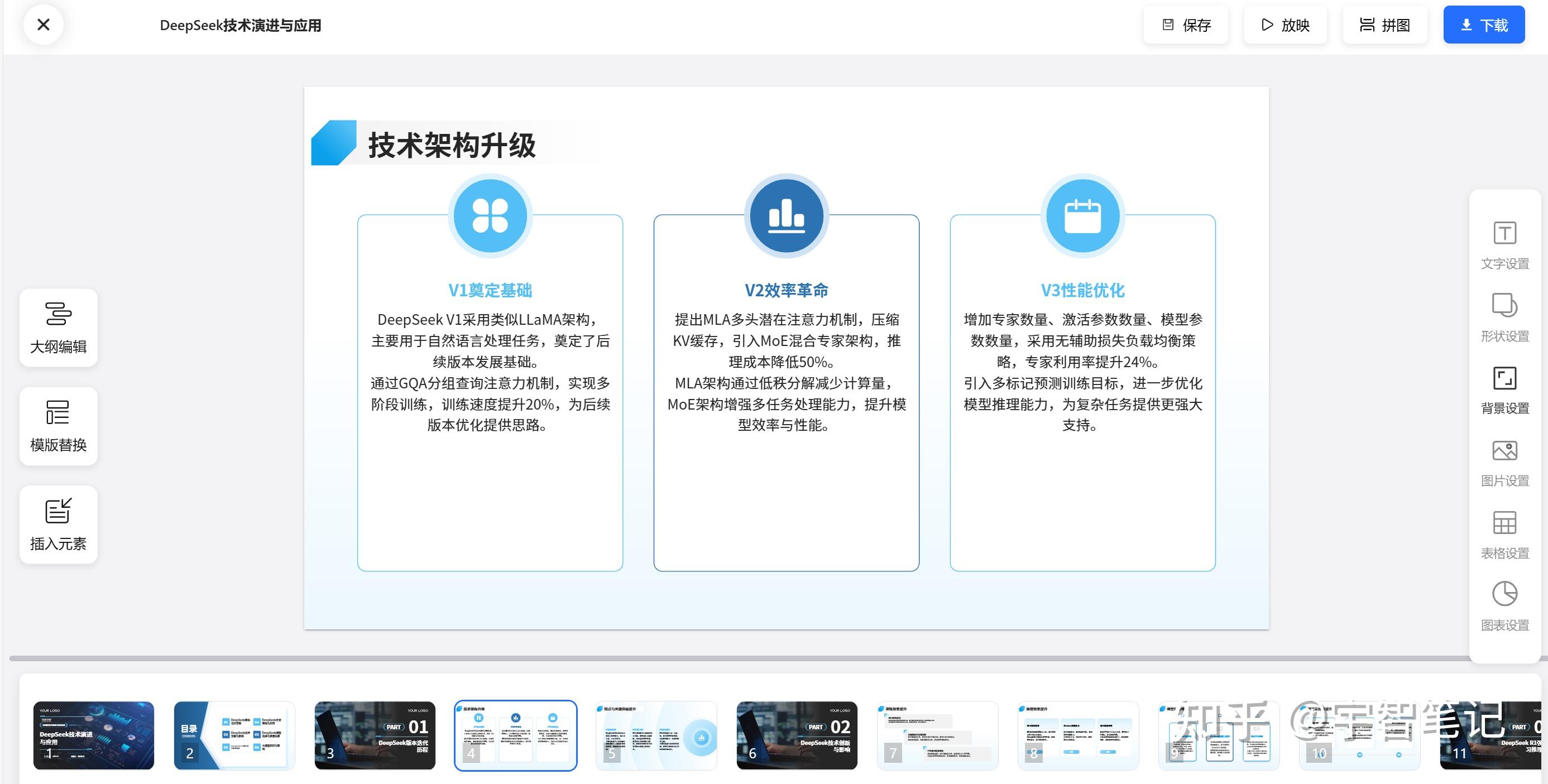The image size is (1548, 784).
Task: Open the 大纲编辑 outline editor
Action: (57, 328)
